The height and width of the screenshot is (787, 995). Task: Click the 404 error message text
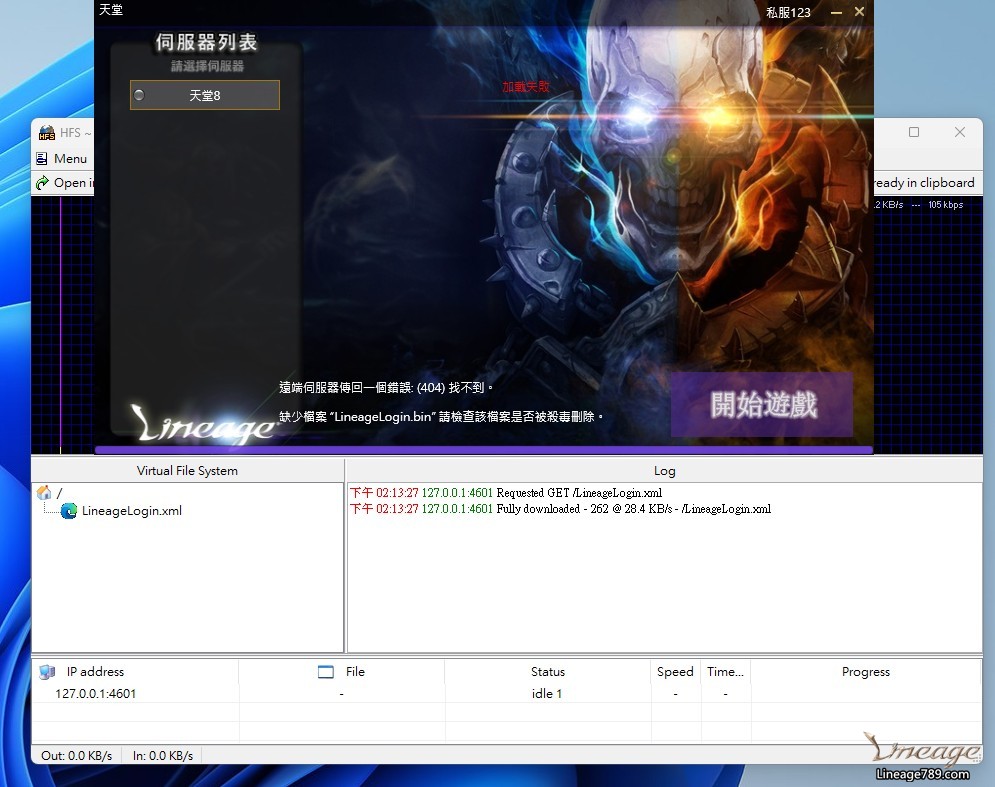point(386,387)
